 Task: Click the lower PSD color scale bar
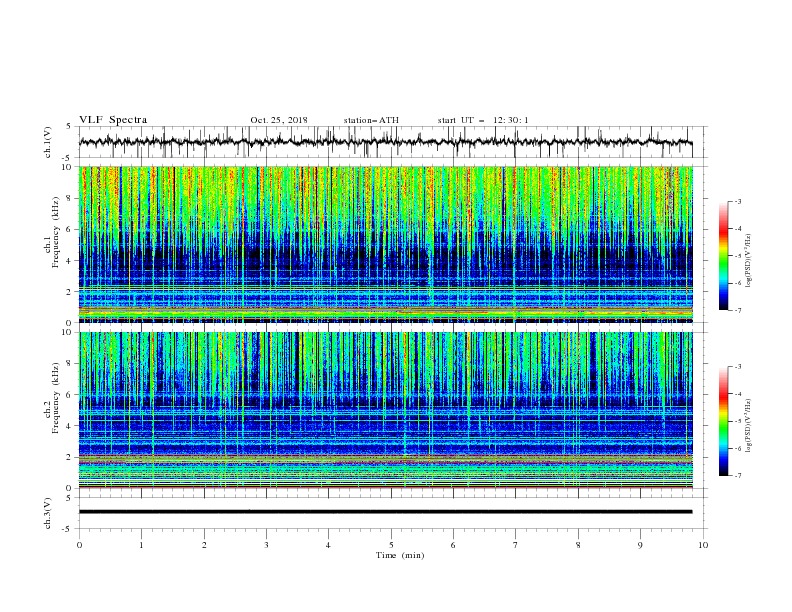tap(724, 421)
